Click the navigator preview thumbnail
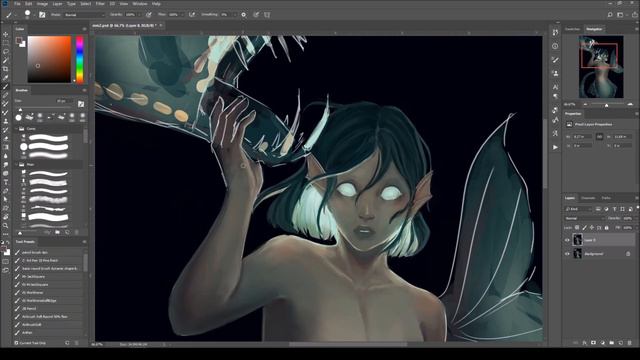Screen dimensions: 640x360 click(x=601, y=67)
